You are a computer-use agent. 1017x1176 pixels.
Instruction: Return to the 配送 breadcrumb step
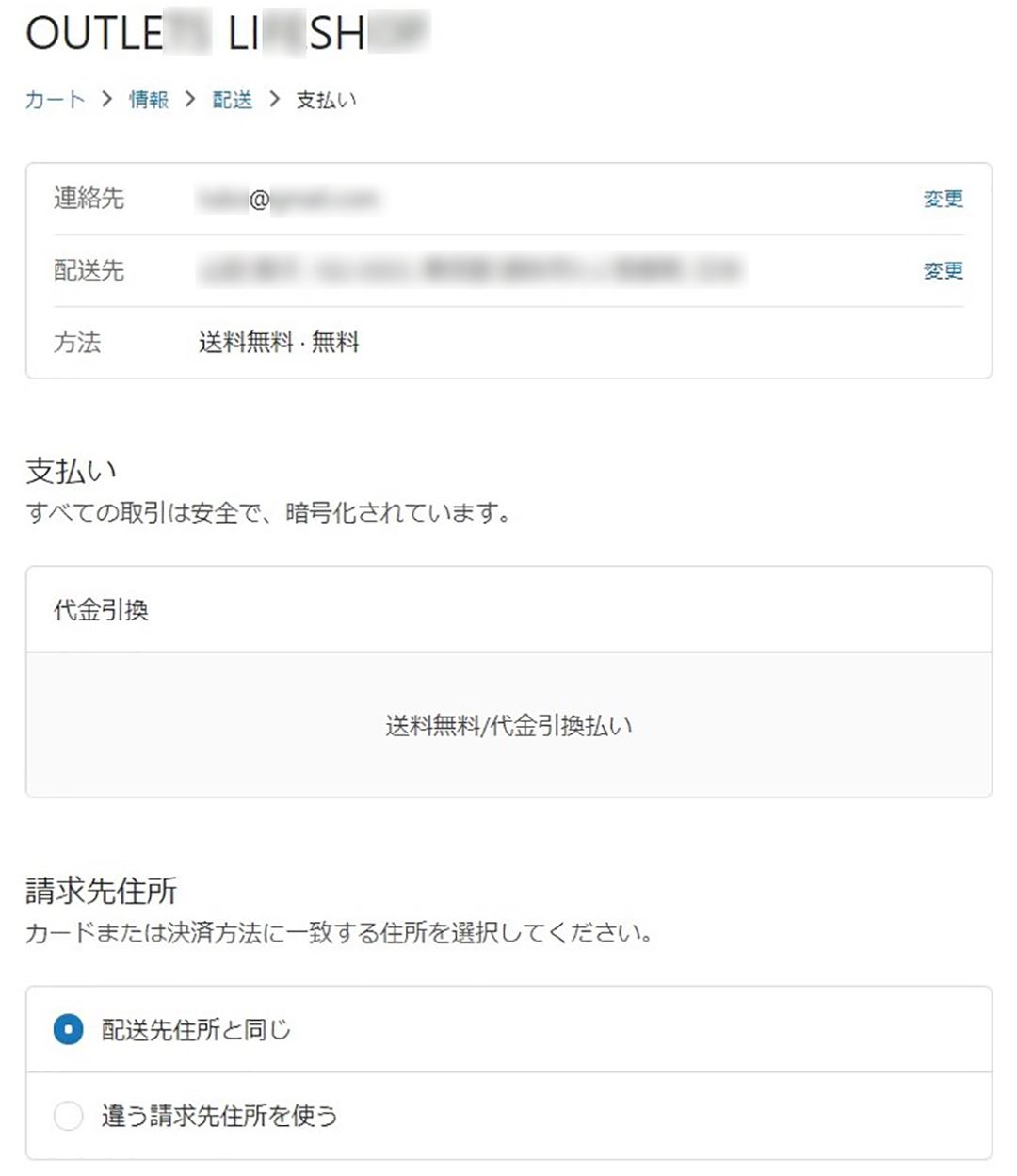click(232, 100)
